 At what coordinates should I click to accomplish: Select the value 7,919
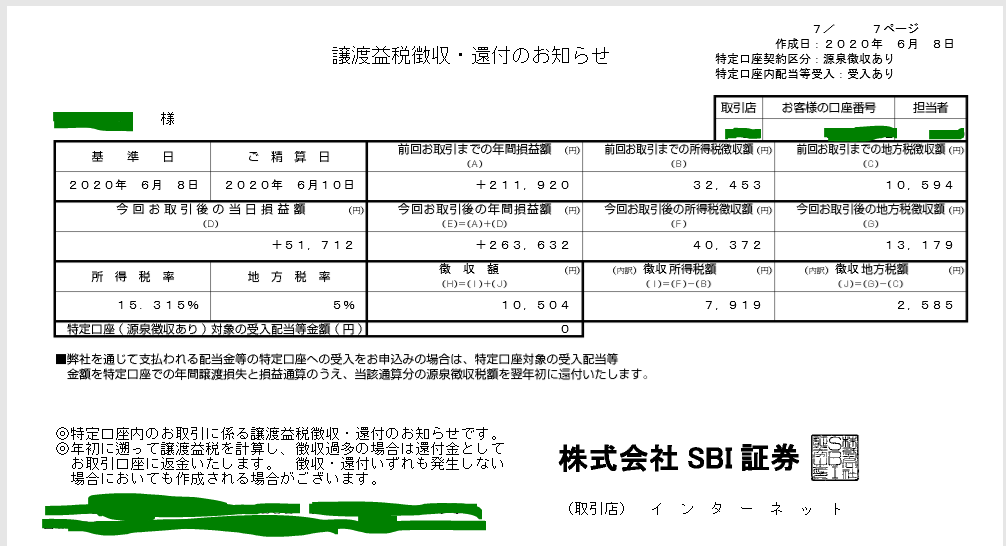tap(733, 305)
